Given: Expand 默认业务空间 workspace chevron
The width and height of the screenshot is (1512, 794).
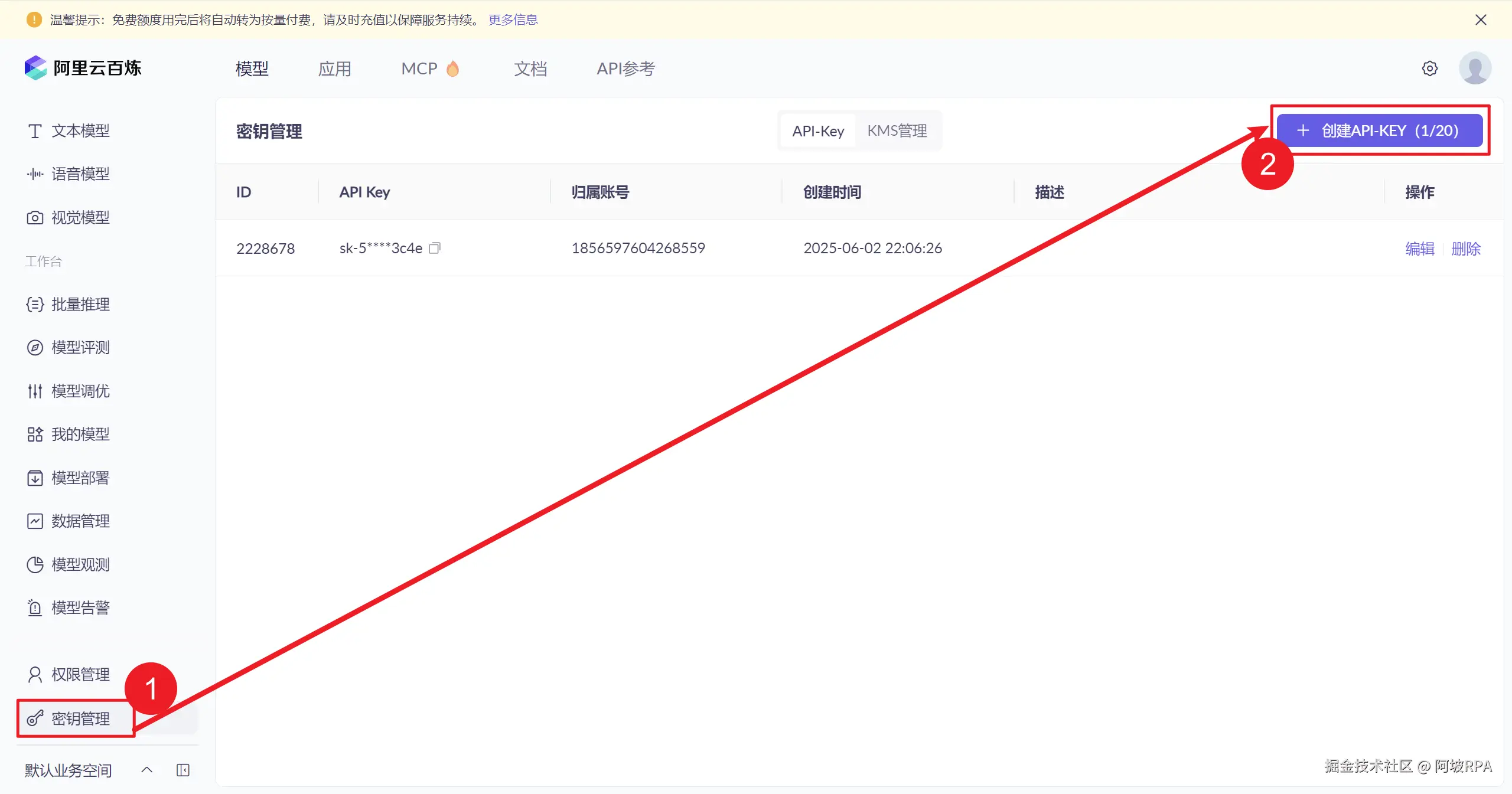Looking at the screenshot, I should click(147, 770).
